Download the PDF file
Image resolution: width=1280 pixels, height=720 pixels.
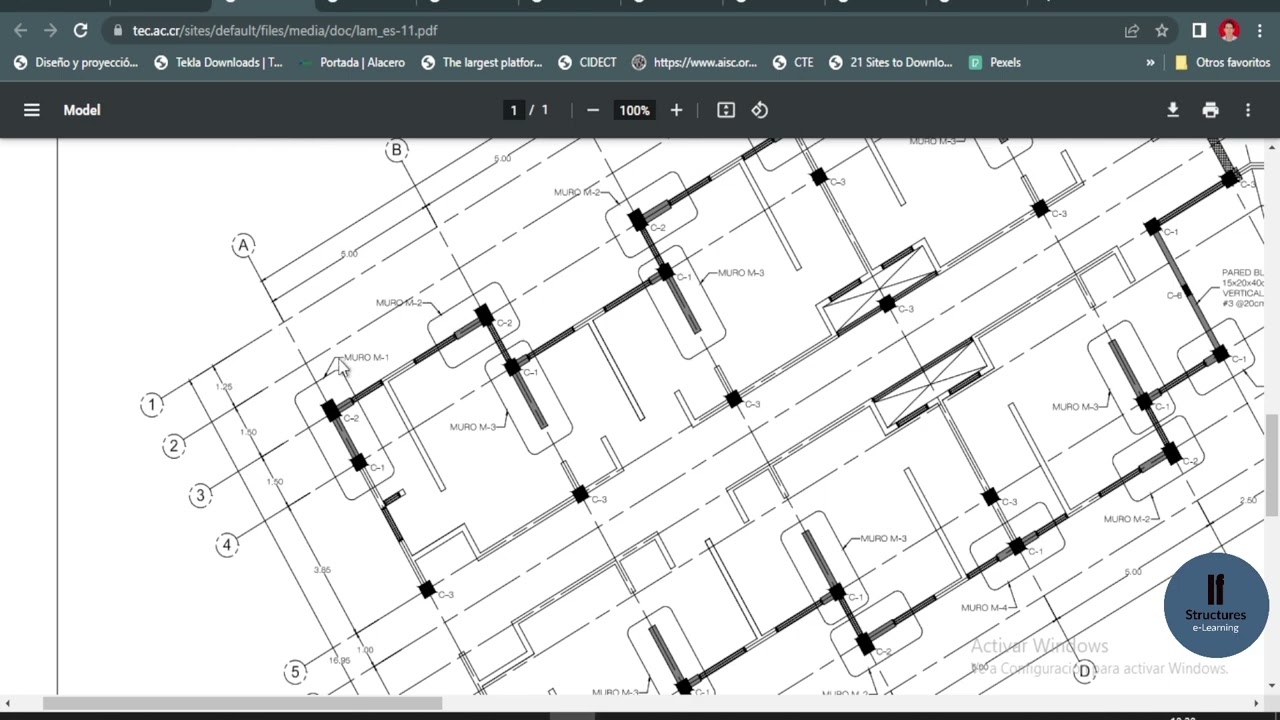pos(1173,110)
